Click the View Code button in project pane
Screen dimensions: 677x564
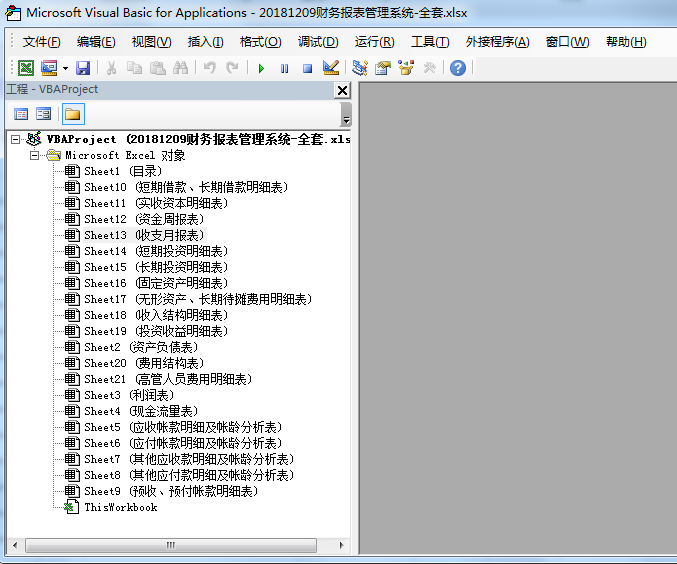21,114
